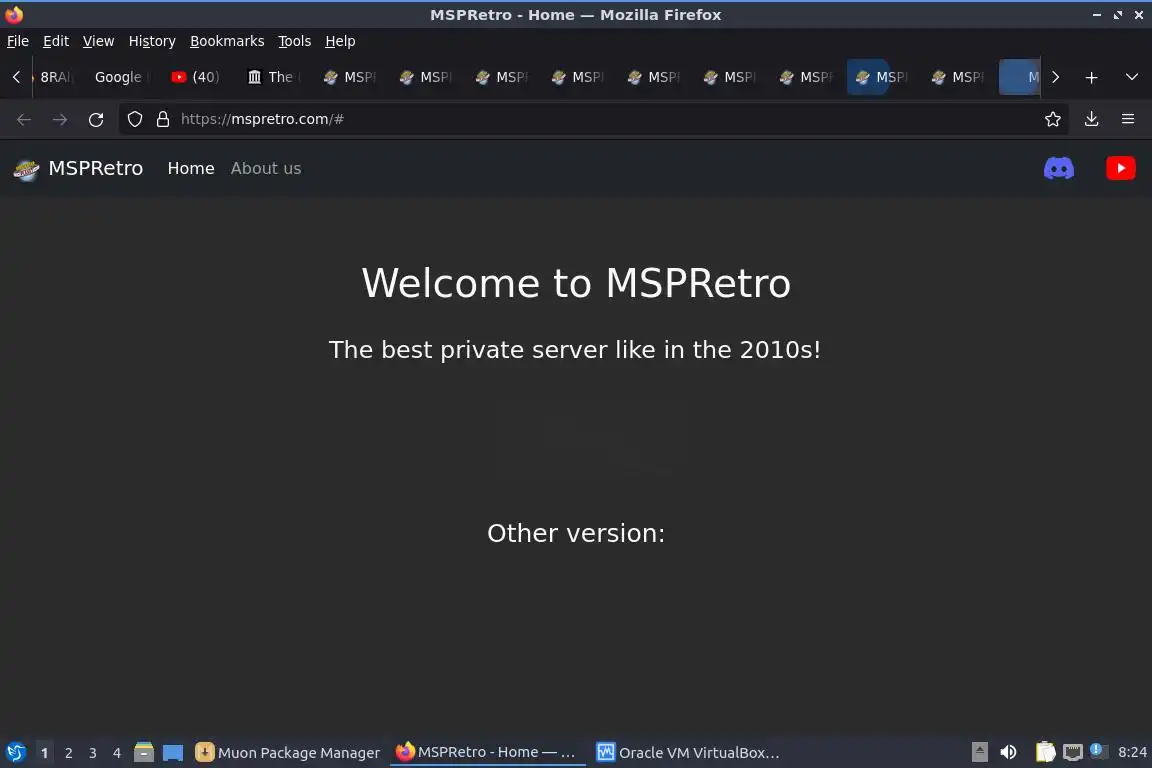This screenshot has height=768, width=1152.
Task: Open Firefox hamburger application menu
Action: tap(1128, 119)
